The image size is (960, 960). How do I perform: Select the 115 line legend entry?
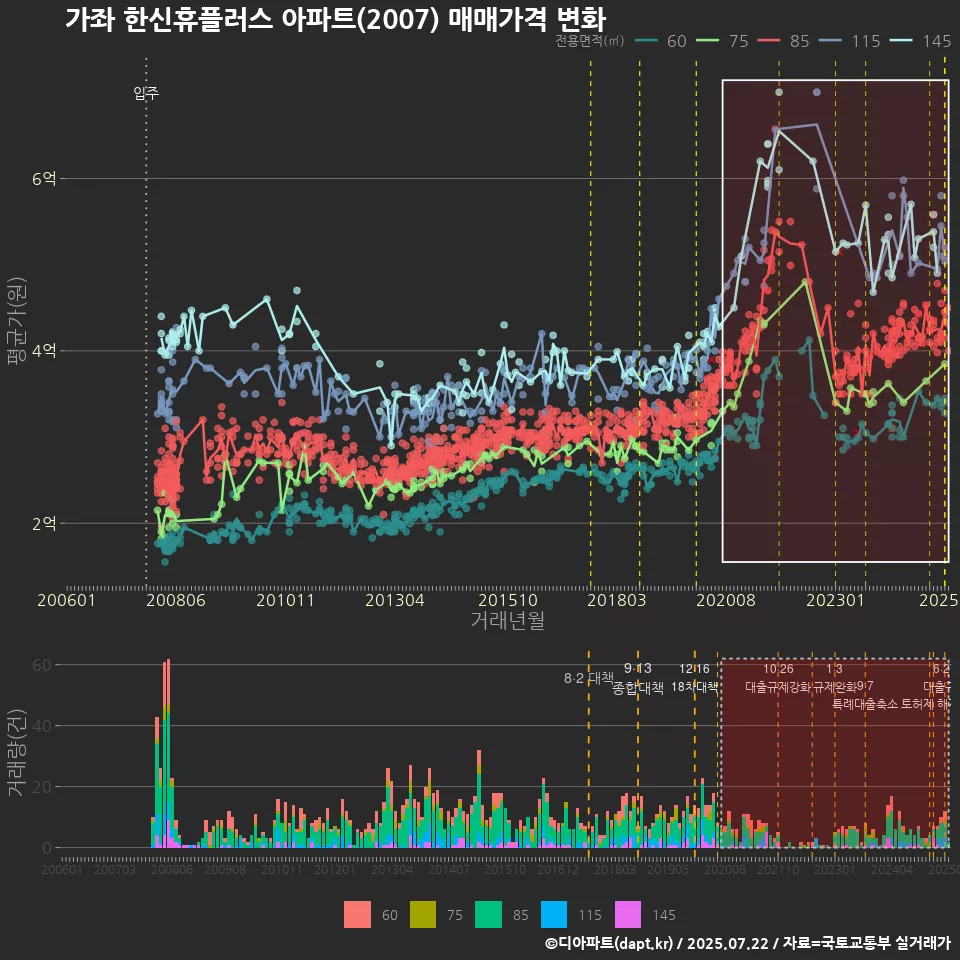pyautogui.click(x=850, y=41)
